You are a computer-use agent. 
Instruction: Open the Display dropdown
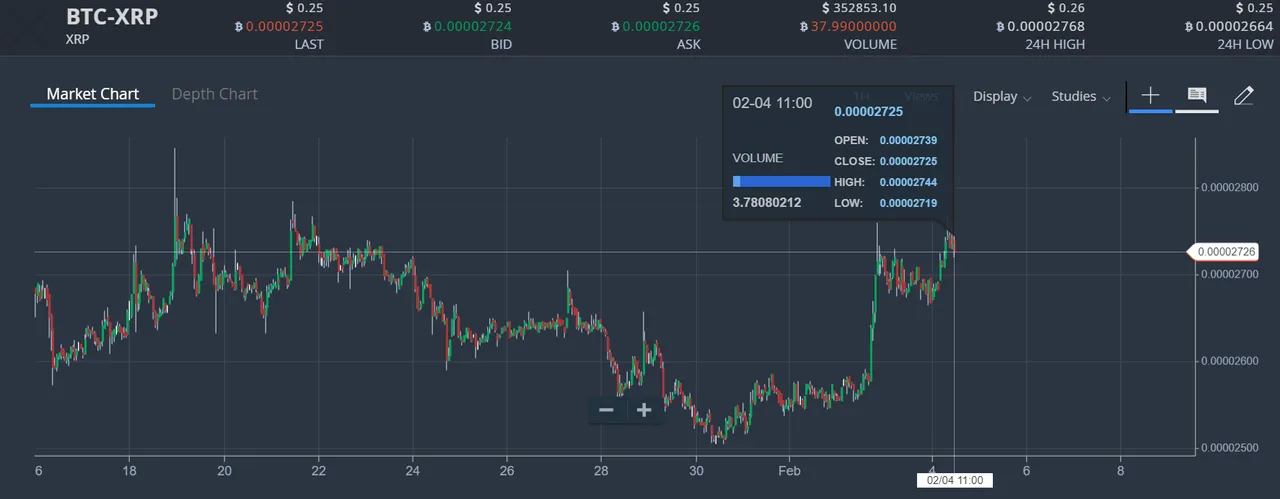point(1002,97)
